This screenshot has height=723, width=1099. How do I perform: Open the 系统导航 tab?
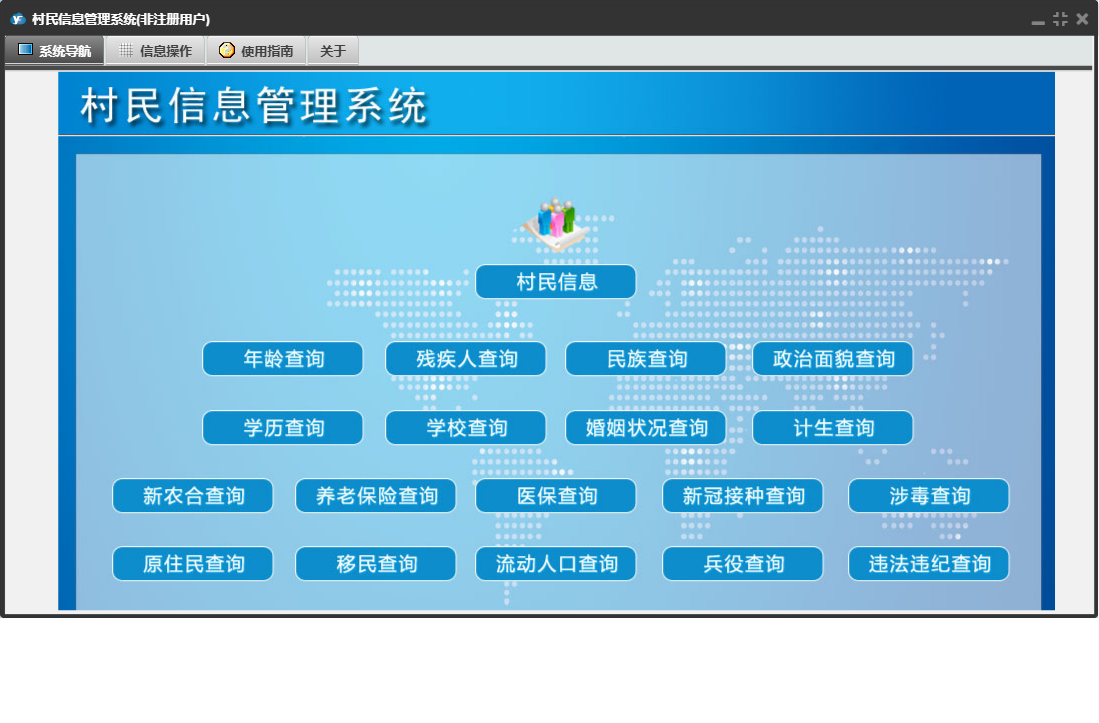(55, 51)
